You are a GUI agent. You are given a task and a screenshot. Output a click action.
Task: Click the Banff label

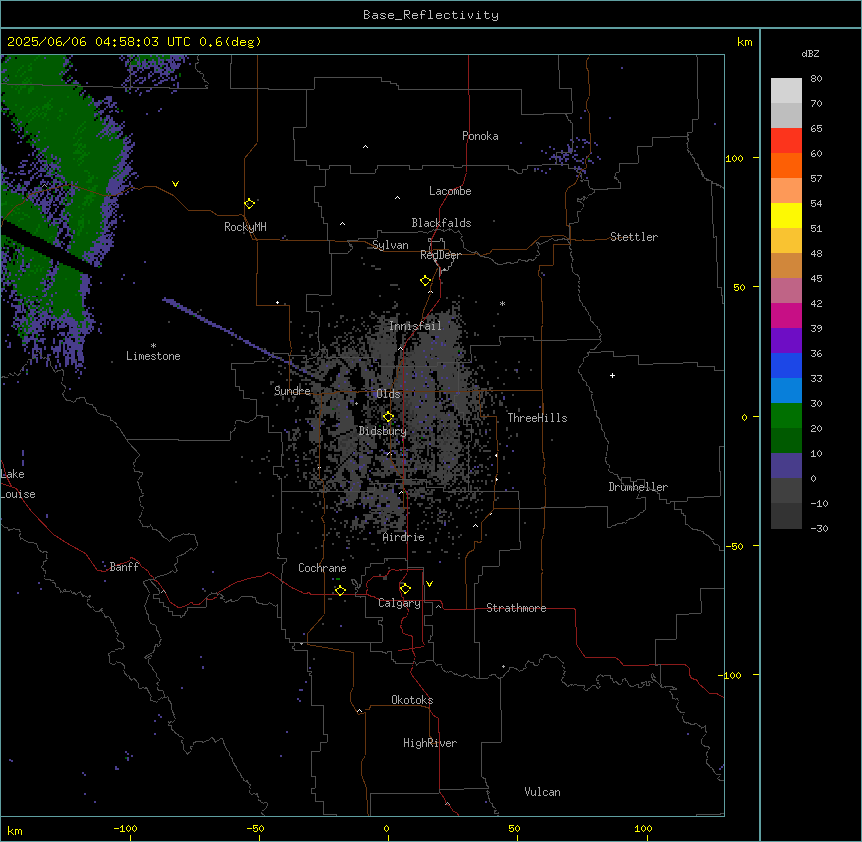(124, 567)
